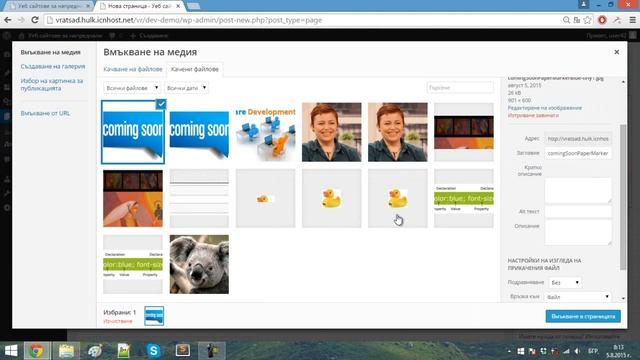
Task: Click the red Opera-style extension icon
Action: pos(602,20)
